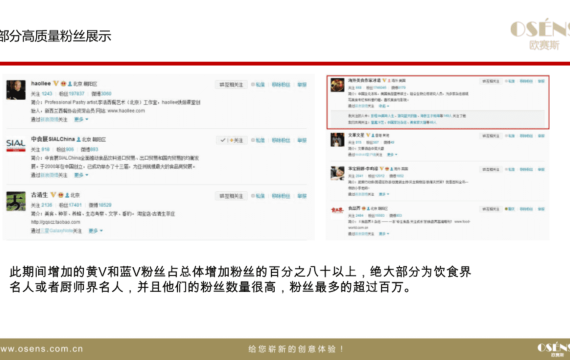570x360 pixels.
Task: Click the medal icon beside 古清生
Action: [61, 195]
